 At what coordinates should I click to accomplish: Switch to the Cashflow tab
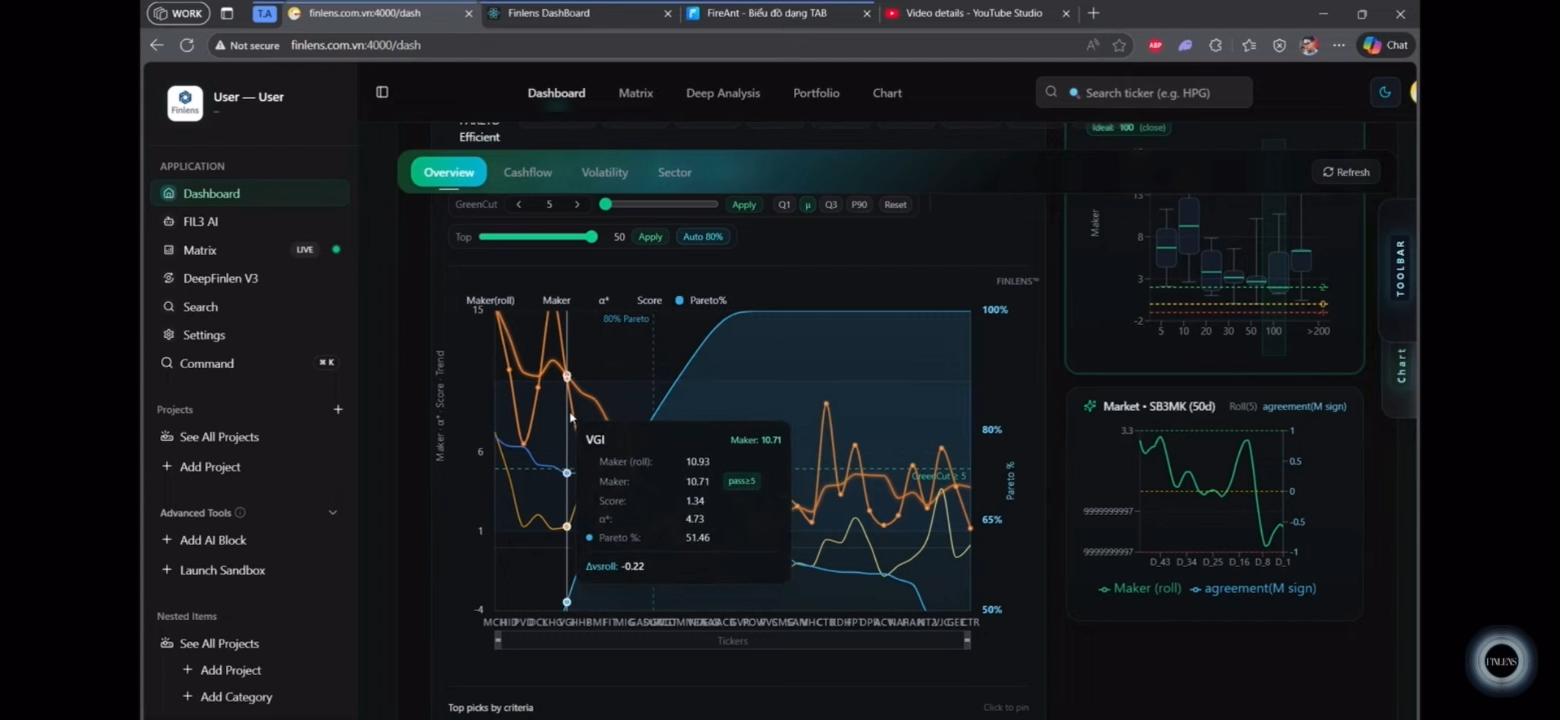(527, 172)
